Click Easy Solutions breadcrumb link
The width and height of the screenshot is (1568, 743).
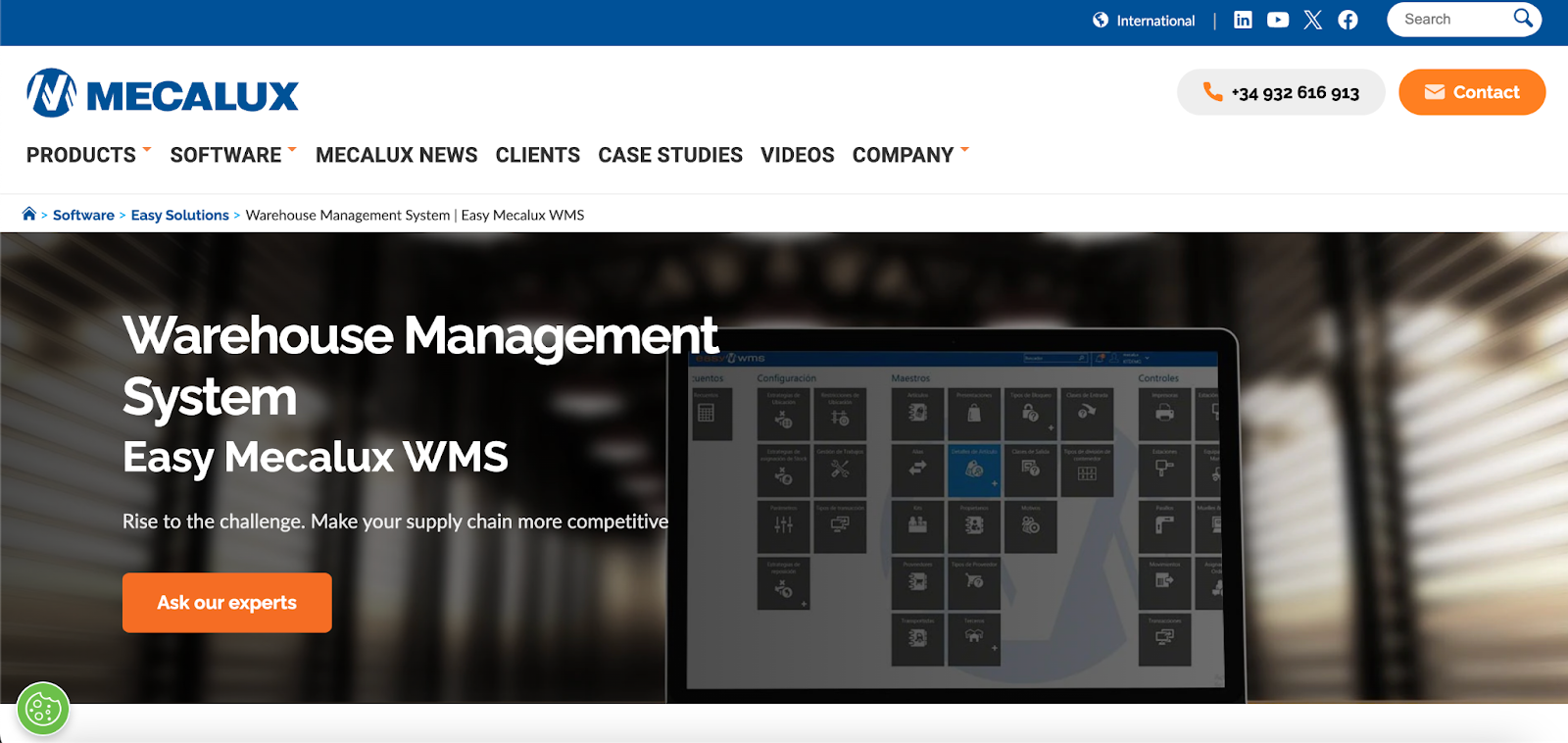pos(180,215)
